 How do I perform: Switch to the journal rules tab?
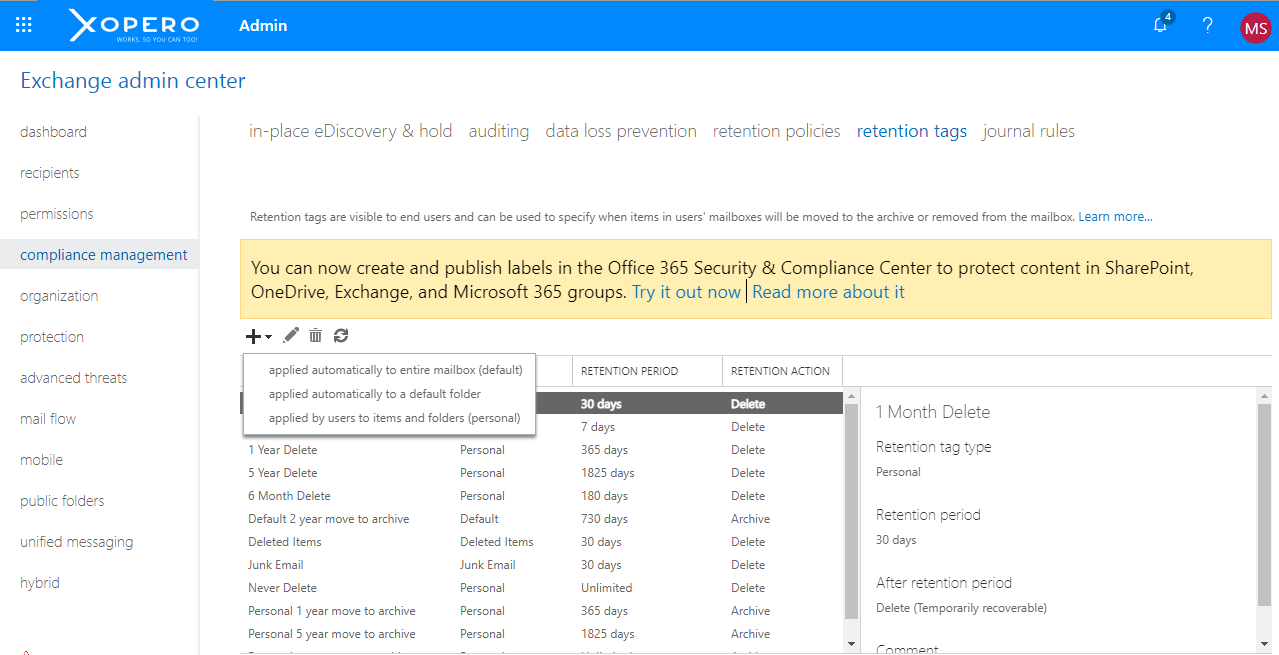tap(1028, 131)
